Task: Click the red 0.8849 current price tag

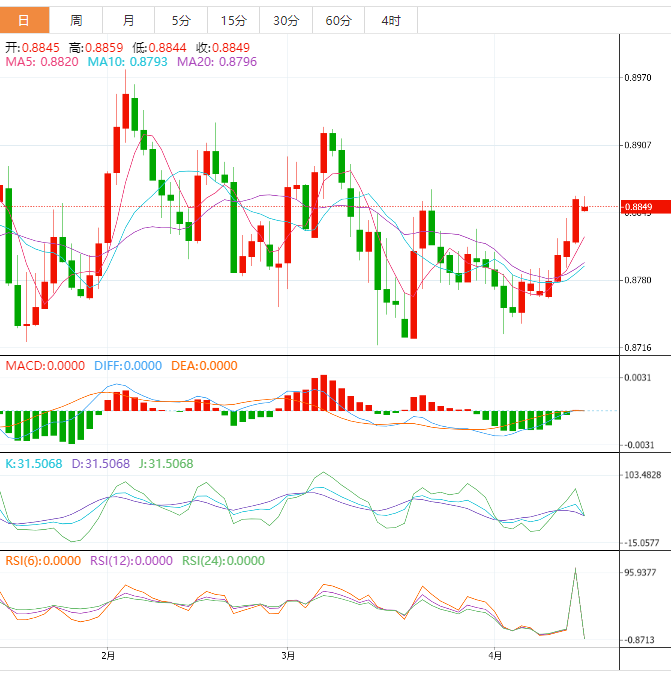Action: 638,207
